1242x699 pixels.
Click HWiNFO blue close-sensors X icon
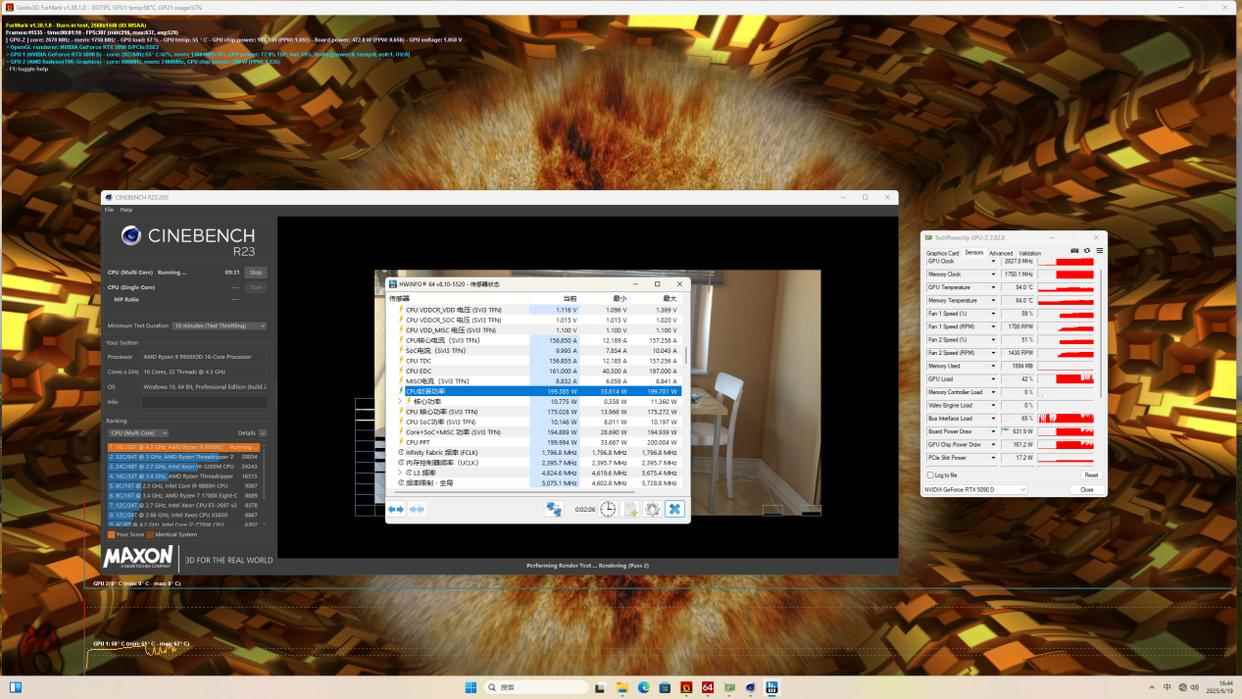pyautogui.click(x=675, y=509)
